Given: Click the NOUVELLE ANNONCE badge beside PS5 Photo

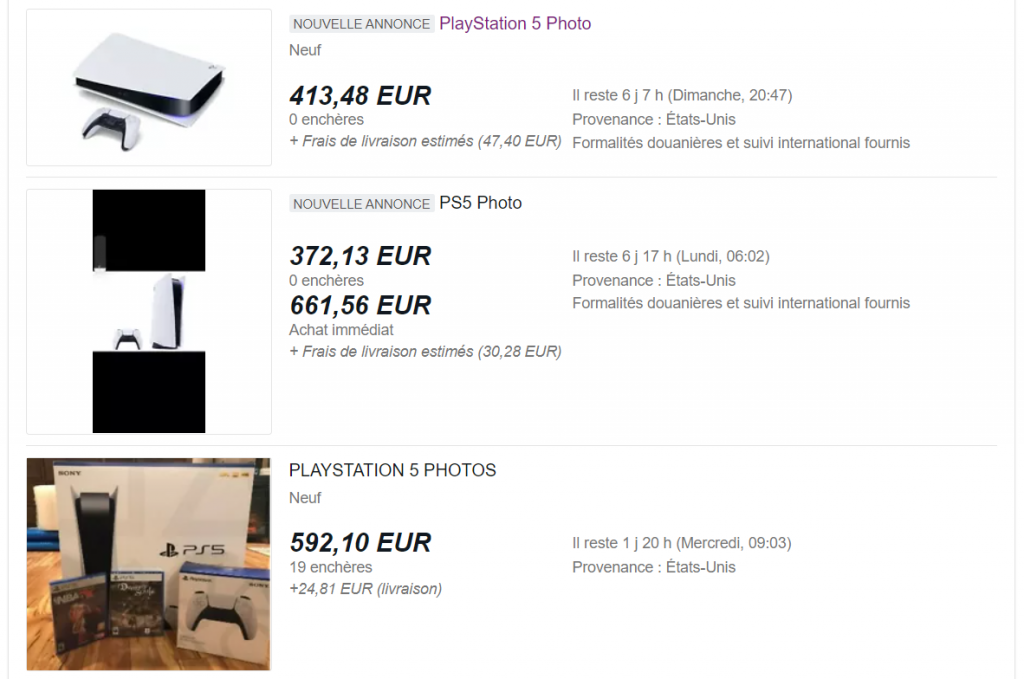Looking at the screenshot, I should tap(361, 204).
